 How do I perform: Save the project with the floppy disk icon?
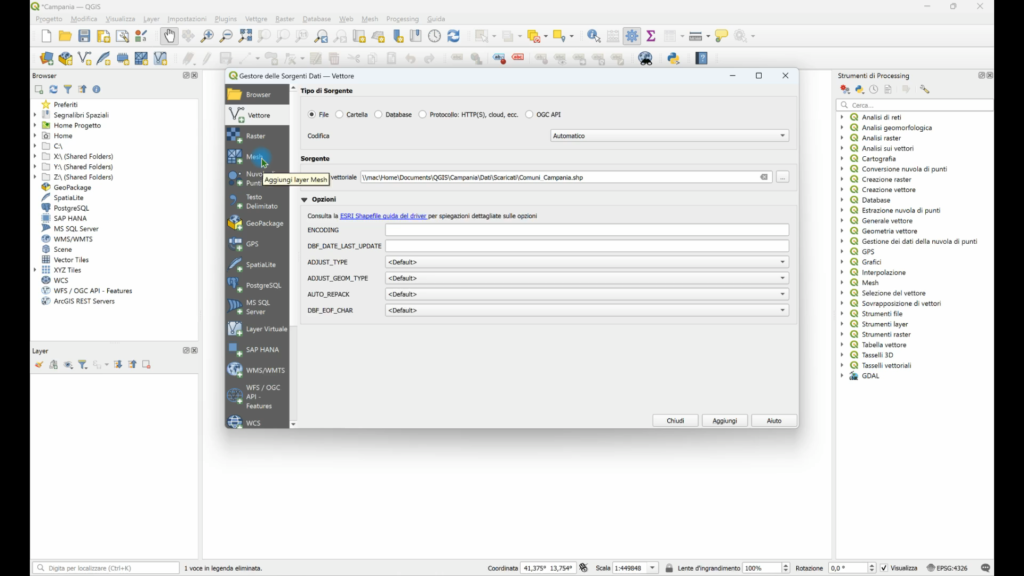click(84, 37)
